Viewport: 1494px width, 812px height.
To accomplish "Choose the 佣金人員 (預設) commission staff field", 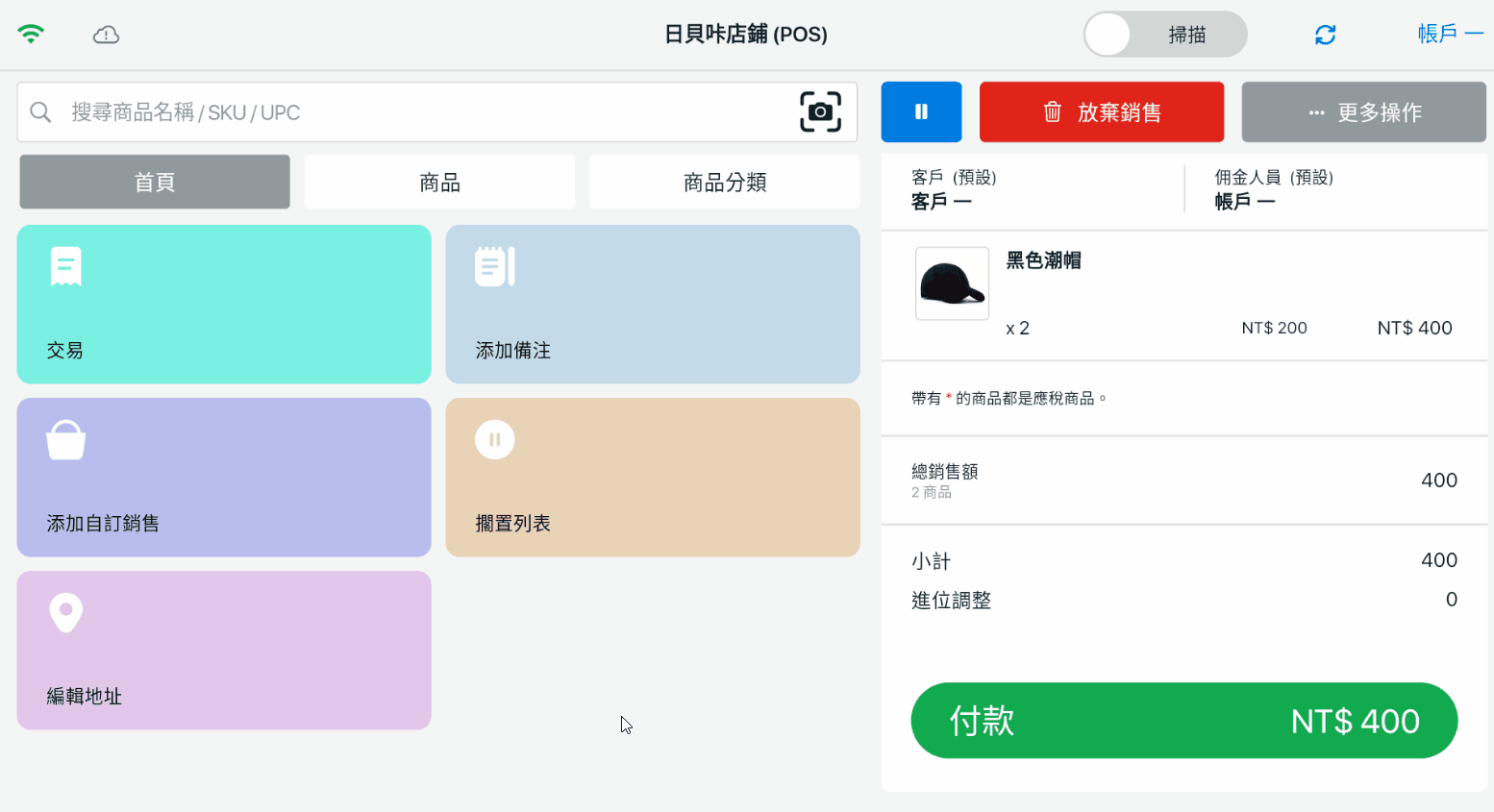I will [x=1334, y=189].
